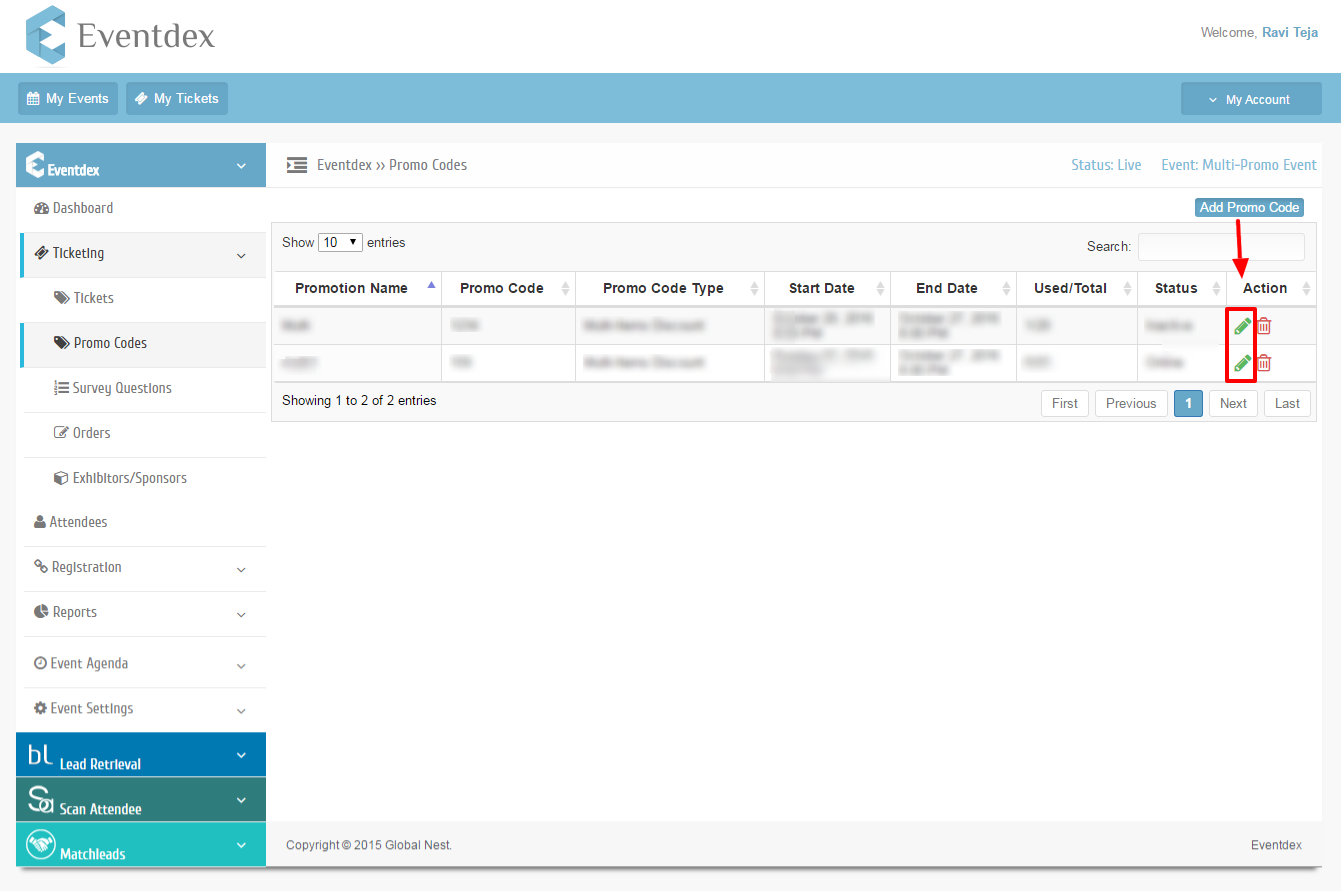Image resolution: width=1341 pixels, height=891 pixels.
Task: Click Event: Multi-Promo Event link
Action: 1239,165
